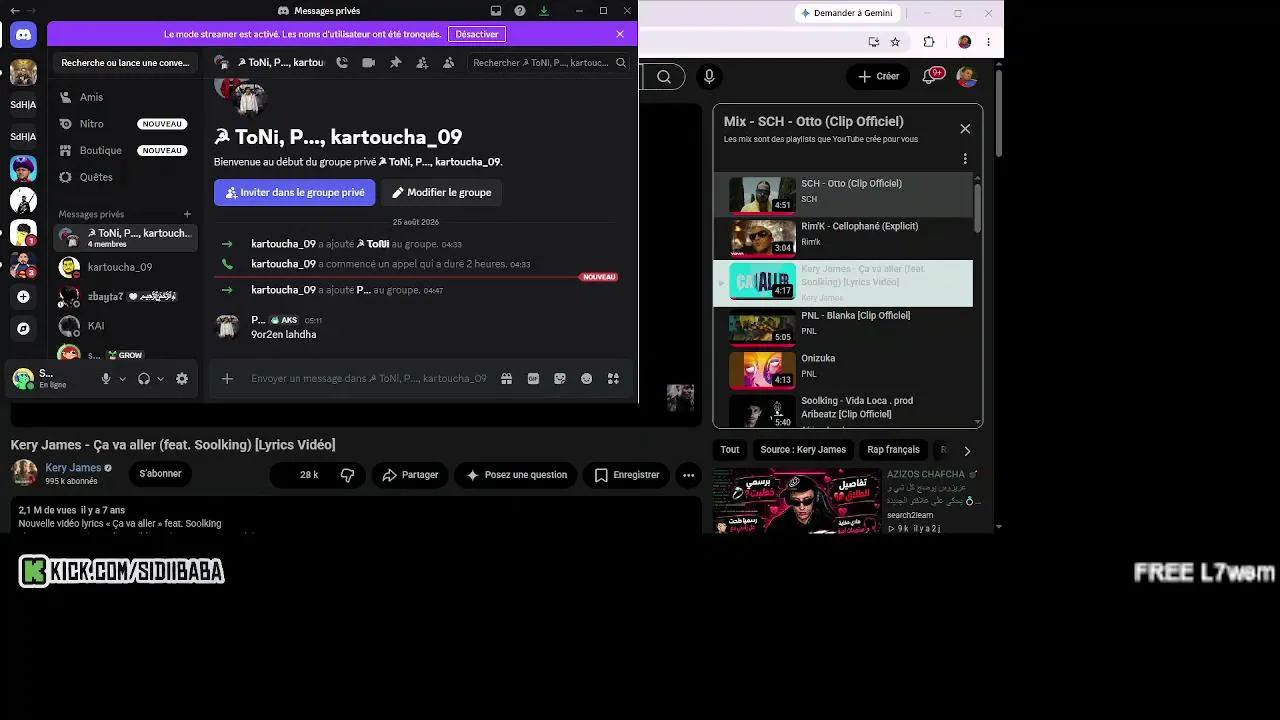Install app icon in Chrome address bar

tap(874, 42)
